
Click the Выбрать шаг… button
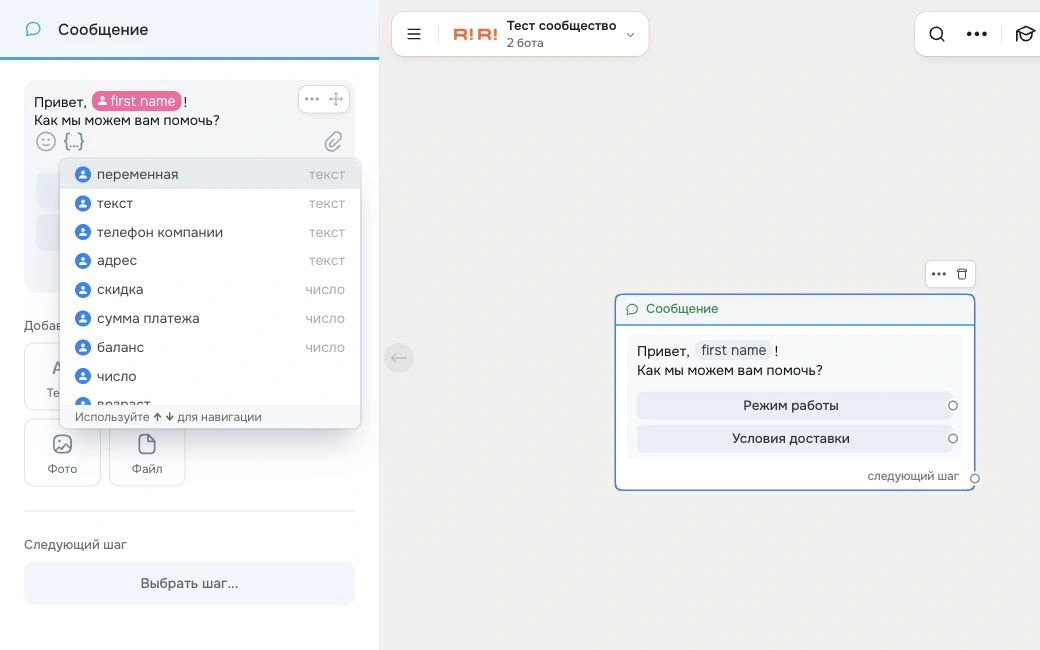point(189,584)
